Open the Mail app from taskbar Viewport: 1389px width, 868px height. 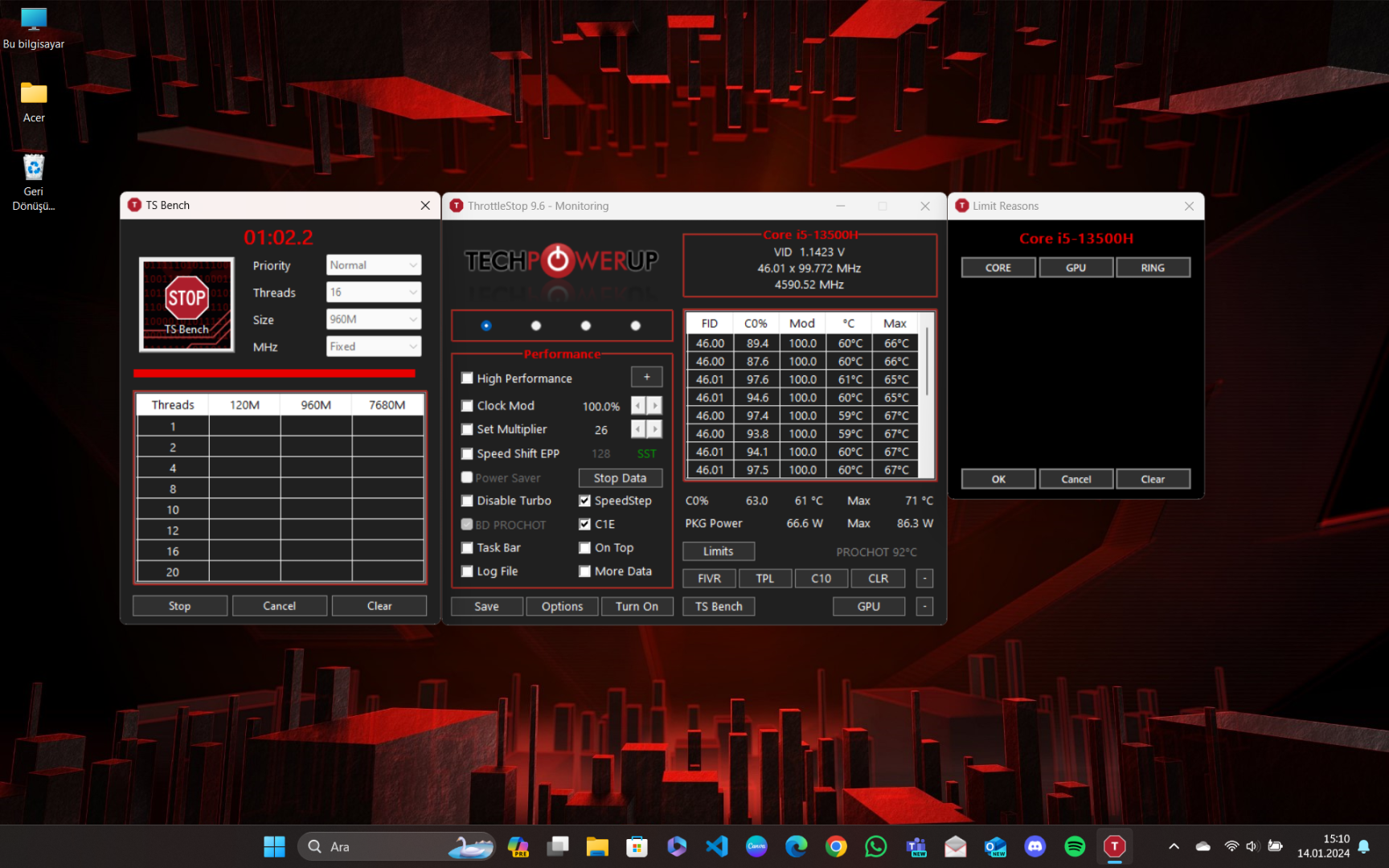pos(956,846)
